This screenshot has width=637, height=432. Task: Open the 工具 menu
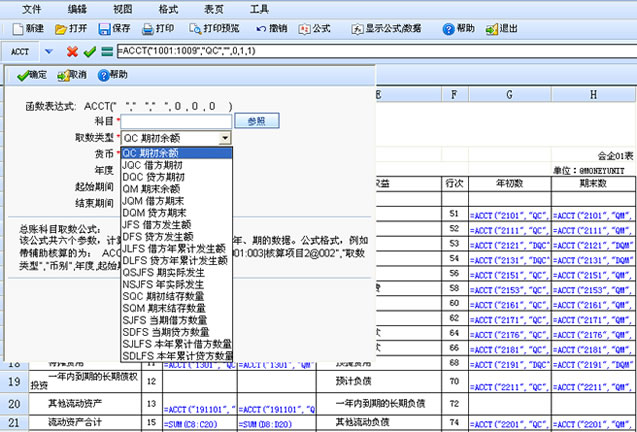(259, 9)
